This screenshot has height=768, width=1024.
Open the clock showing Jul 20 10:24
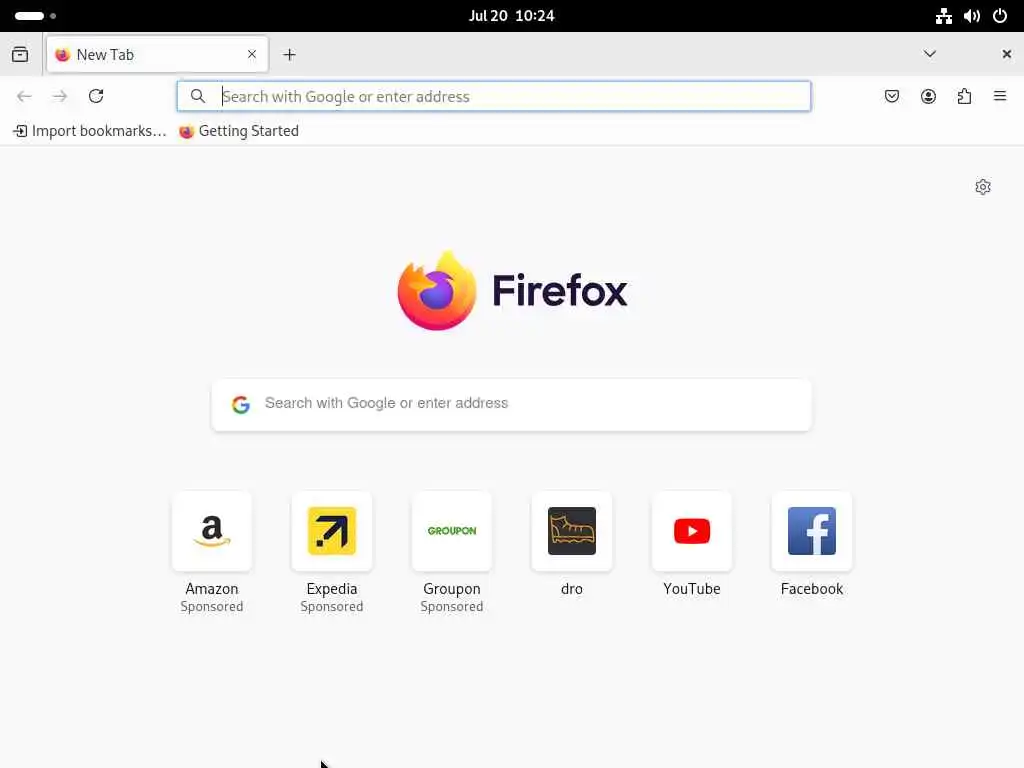pyautogui.click(x=511, y=16)
